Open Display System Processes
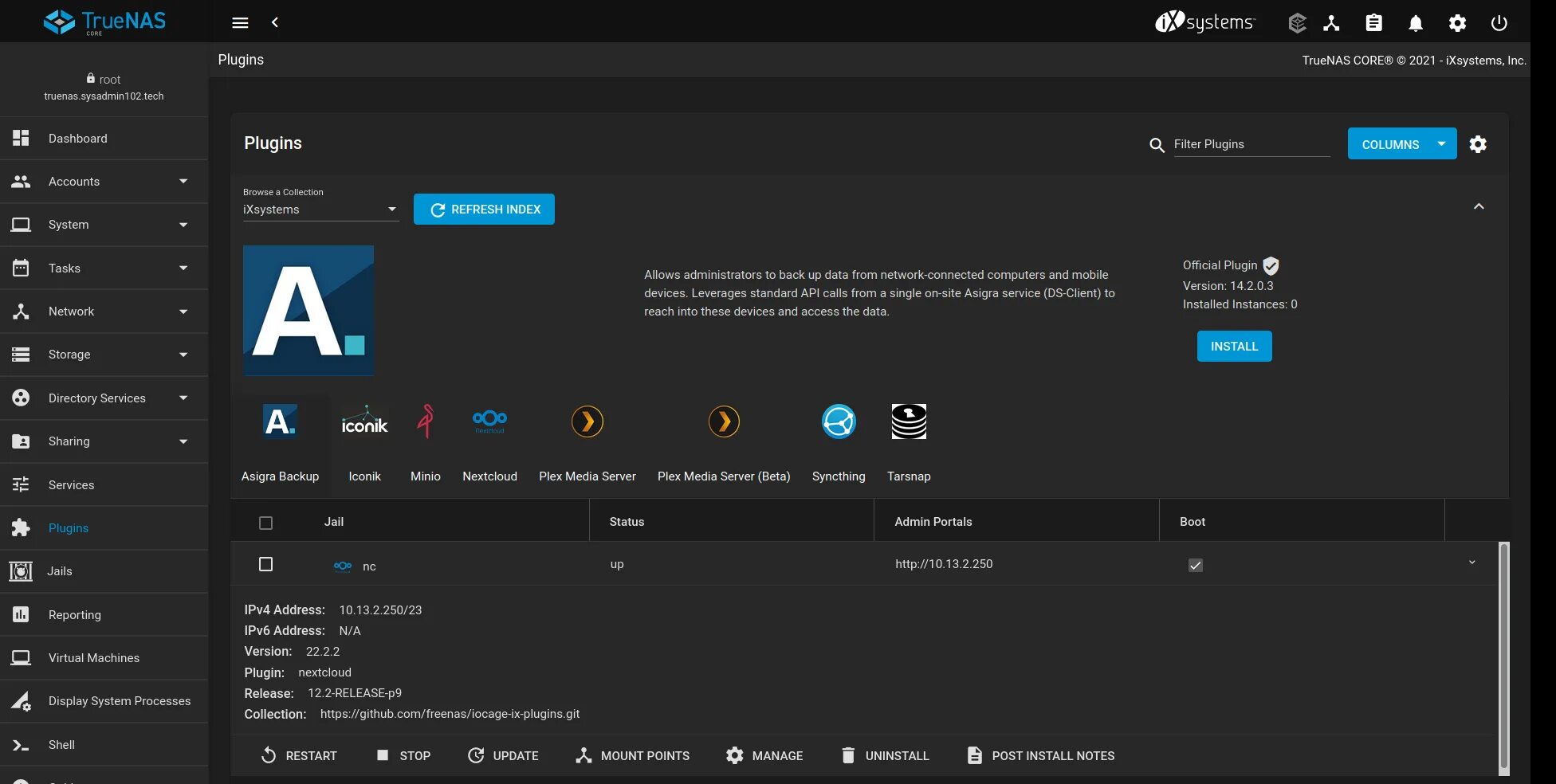Screen dimensions: 1556x784 point(104,701)
